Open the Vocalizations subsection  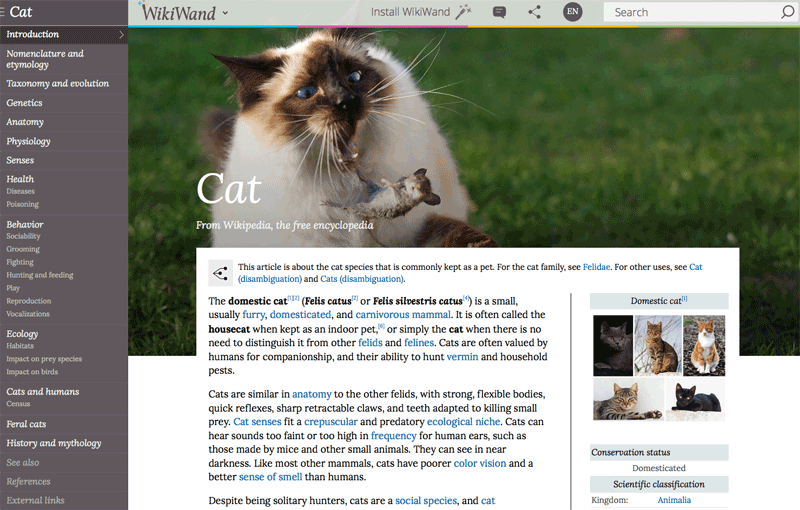point(28,314)
